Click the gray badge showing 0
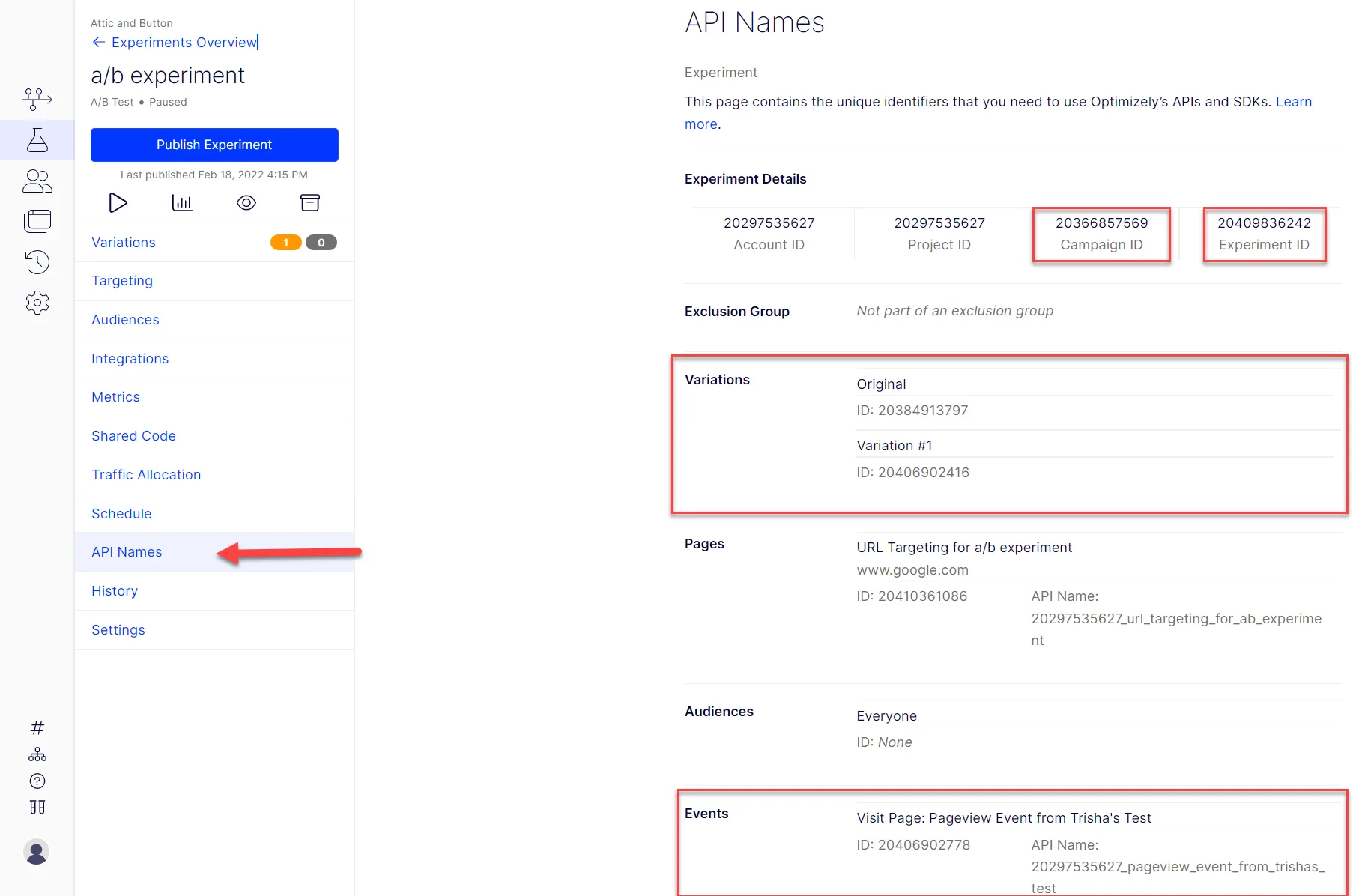This screenshot has width=1353, height=896. [321, 243]
